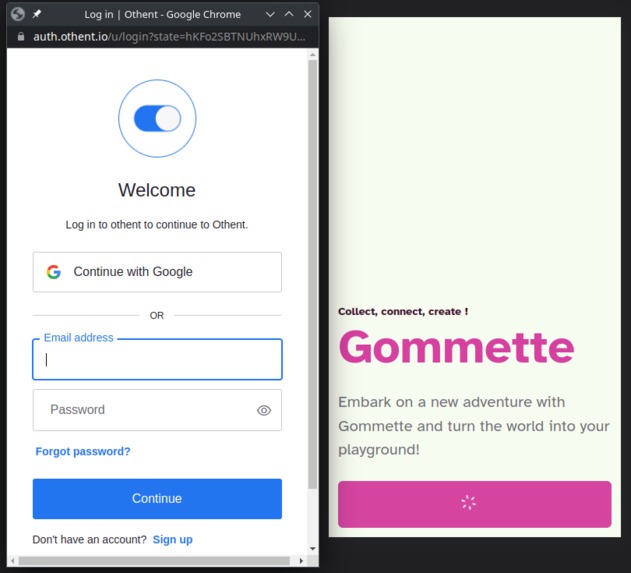Screen dimensions: 631x573
Task: Click 'Log in to othent to continue' text
Action: click(157, 225)
